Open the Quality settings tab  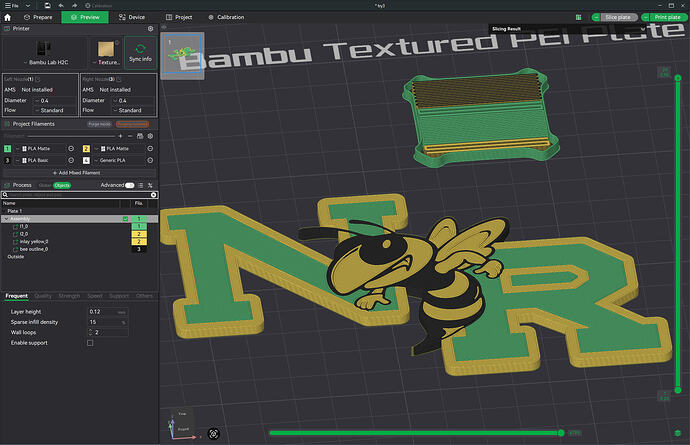coord(43,296)
